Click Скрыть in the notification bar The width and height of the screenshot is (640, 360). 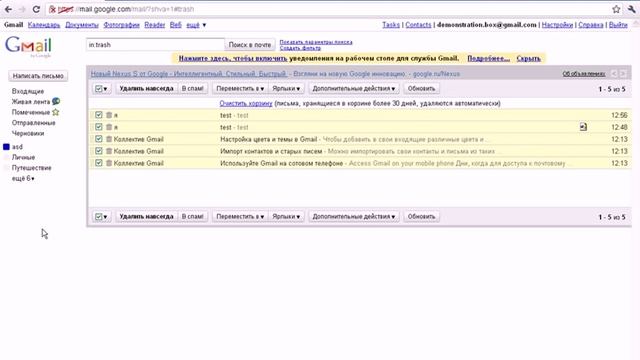coord(528,58)
